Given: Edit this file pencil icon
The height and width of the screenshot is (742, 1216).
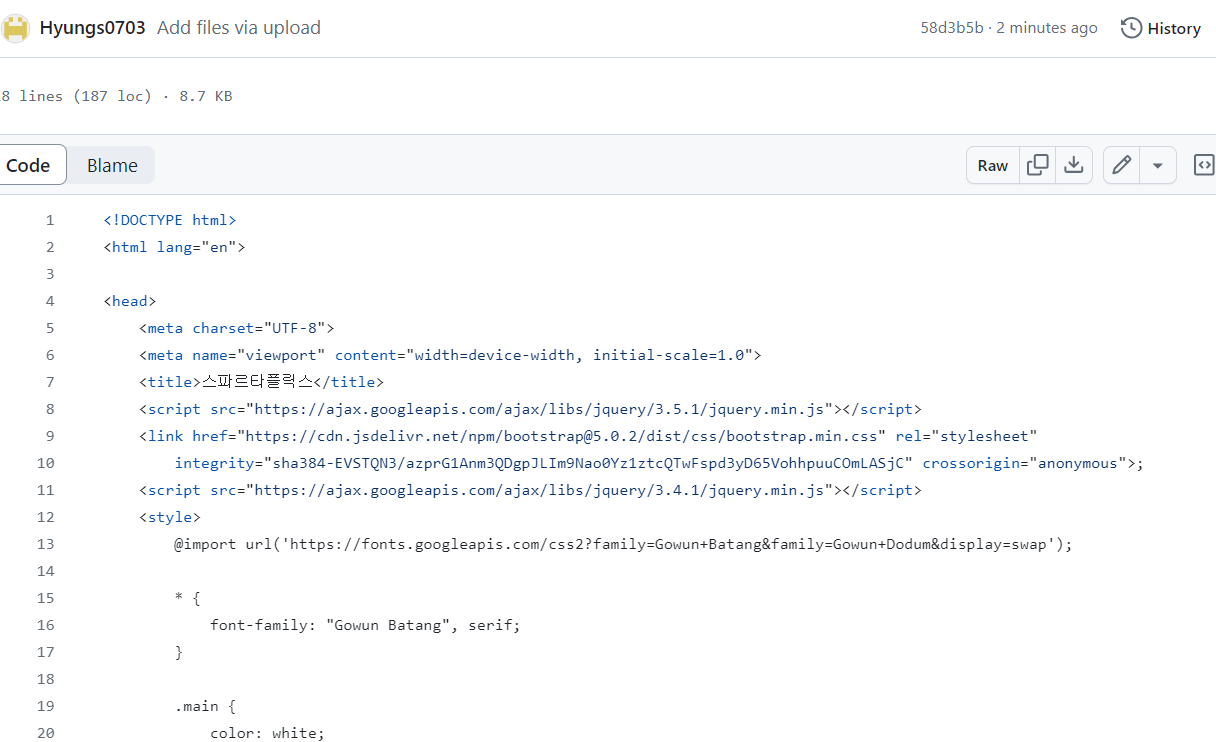Looking at the screenshot, I should [x=1122, y=165].
